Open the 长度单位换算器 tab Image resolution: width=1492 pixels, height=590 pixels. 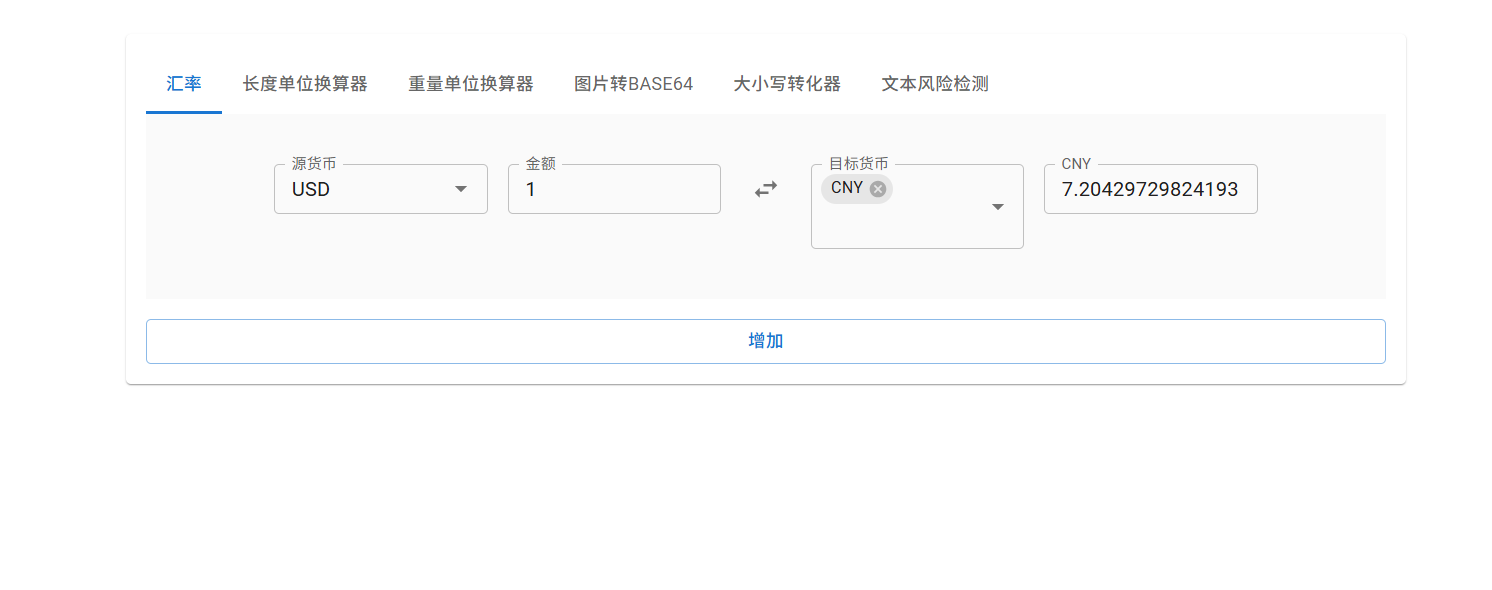pos(305,84)
